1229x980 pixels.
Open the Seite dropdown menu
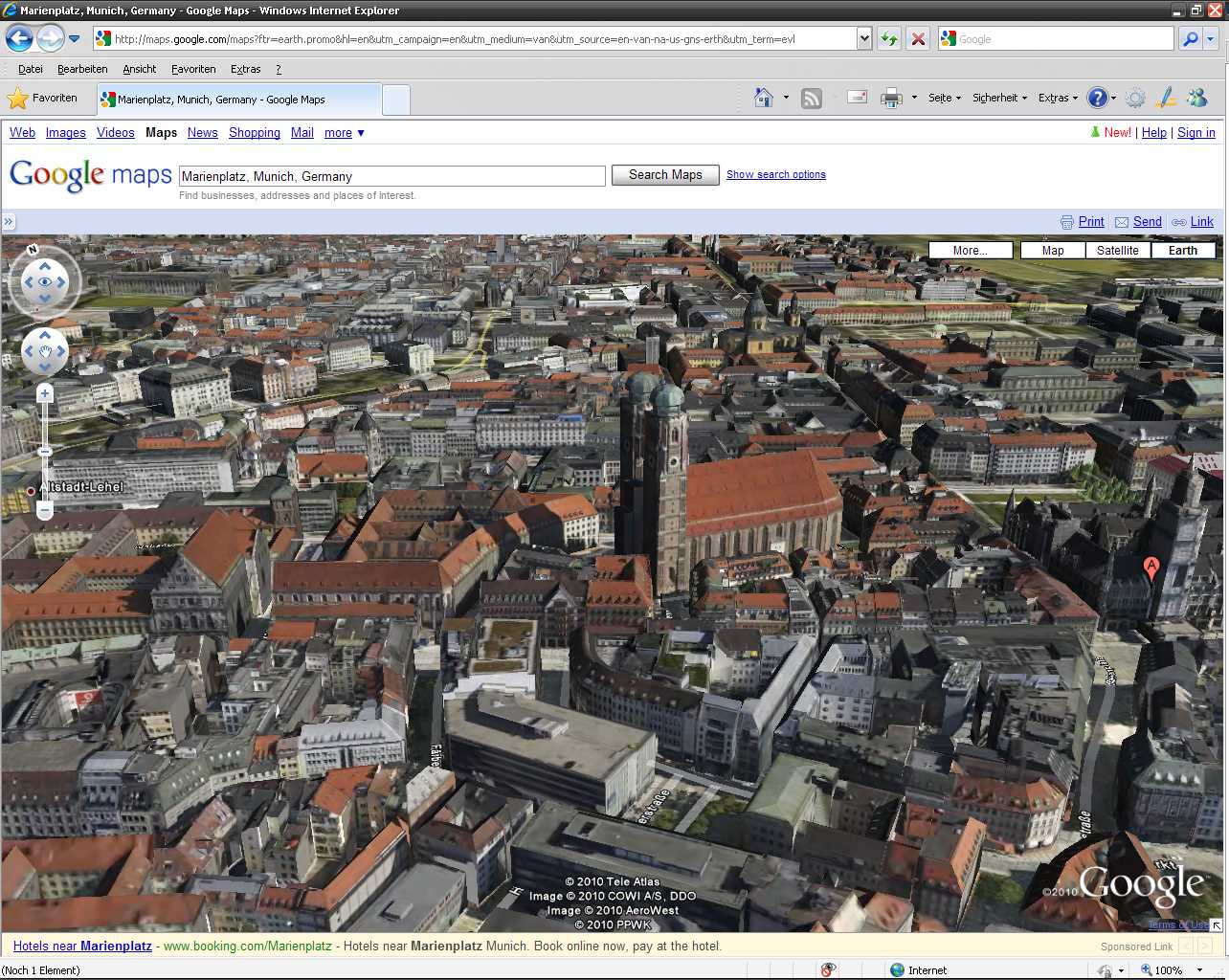coord(944,98)
